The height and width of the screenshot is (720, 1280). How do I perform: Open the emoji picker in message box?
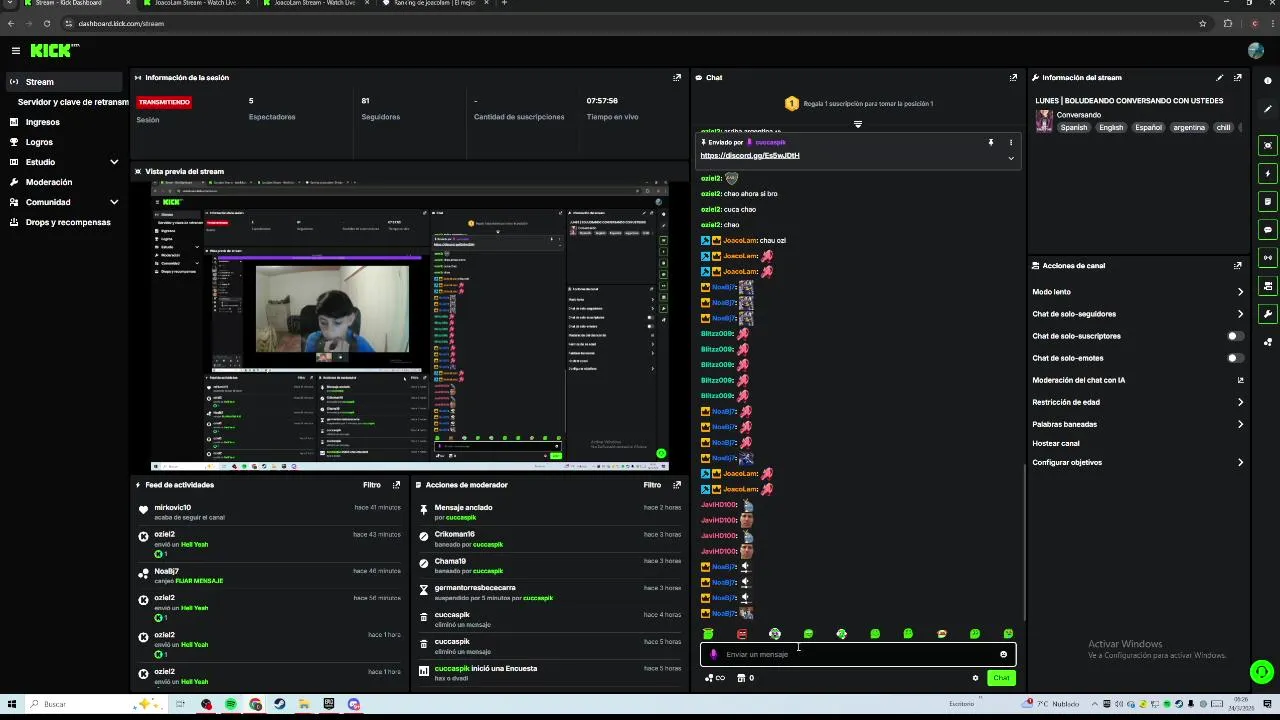(x=1003, y=655)
